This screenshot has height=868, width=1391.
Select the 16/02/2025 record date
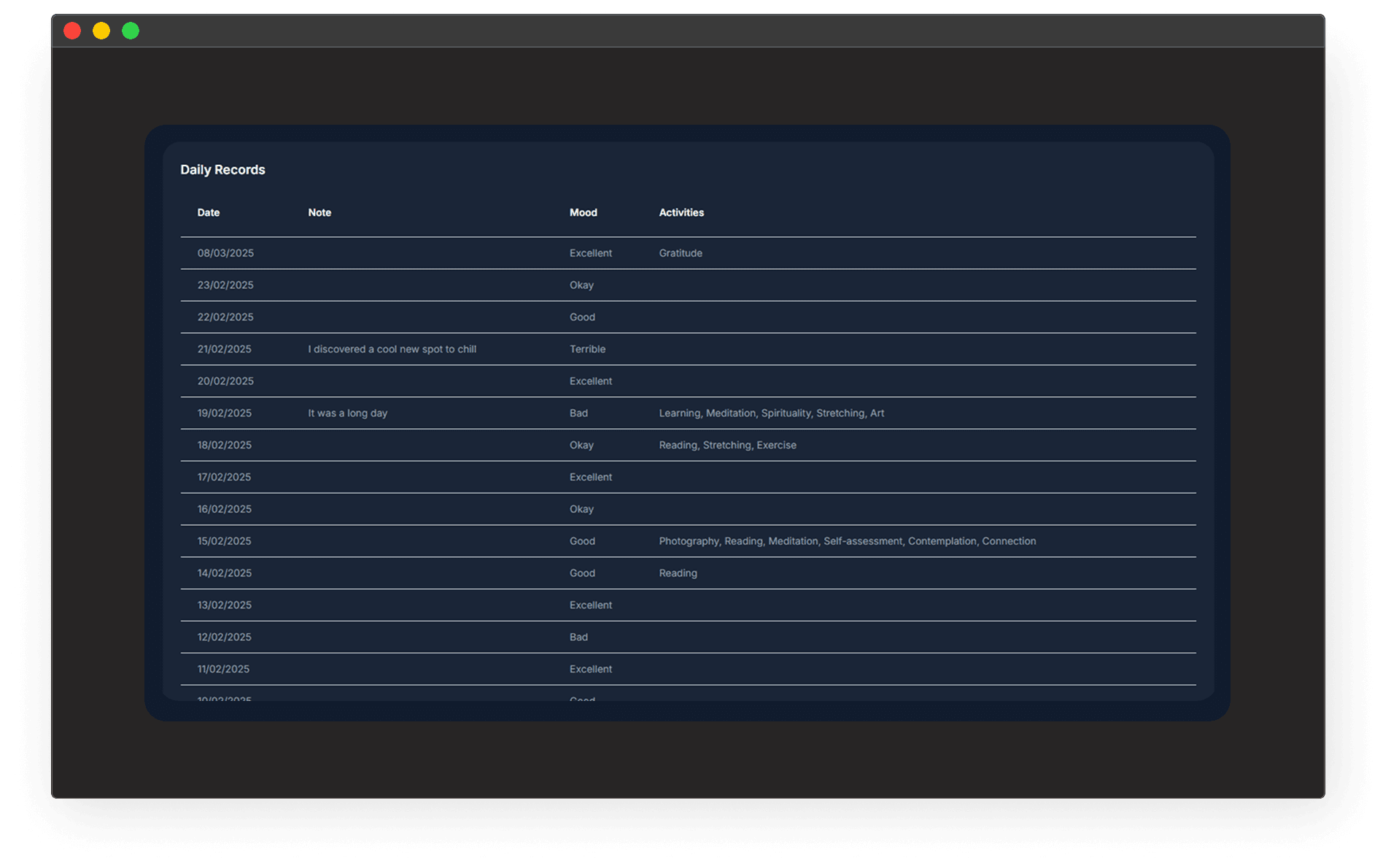coord(224,509)
